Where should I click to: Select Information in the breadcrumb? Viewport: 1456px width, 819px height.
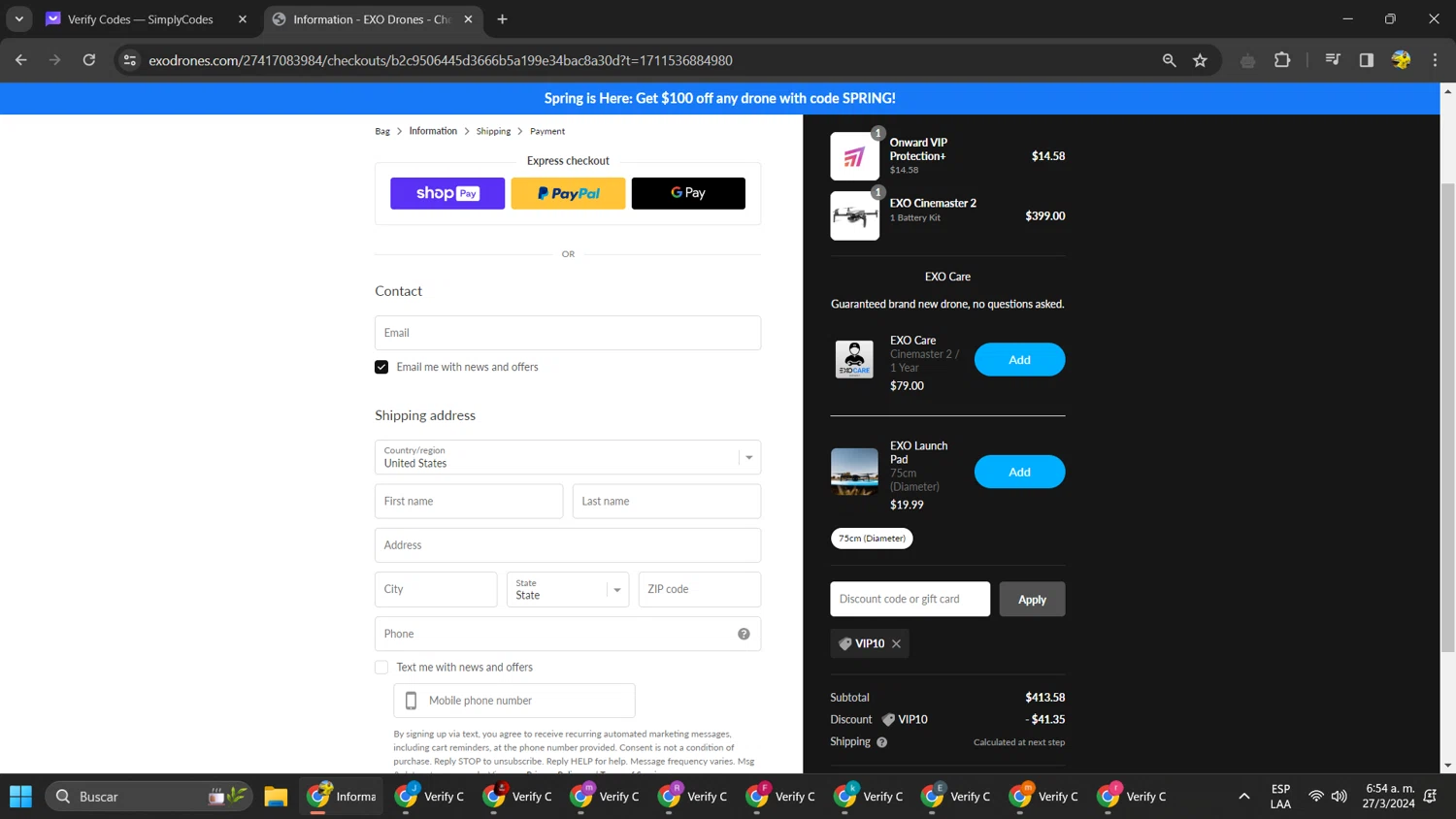[433, 131]
